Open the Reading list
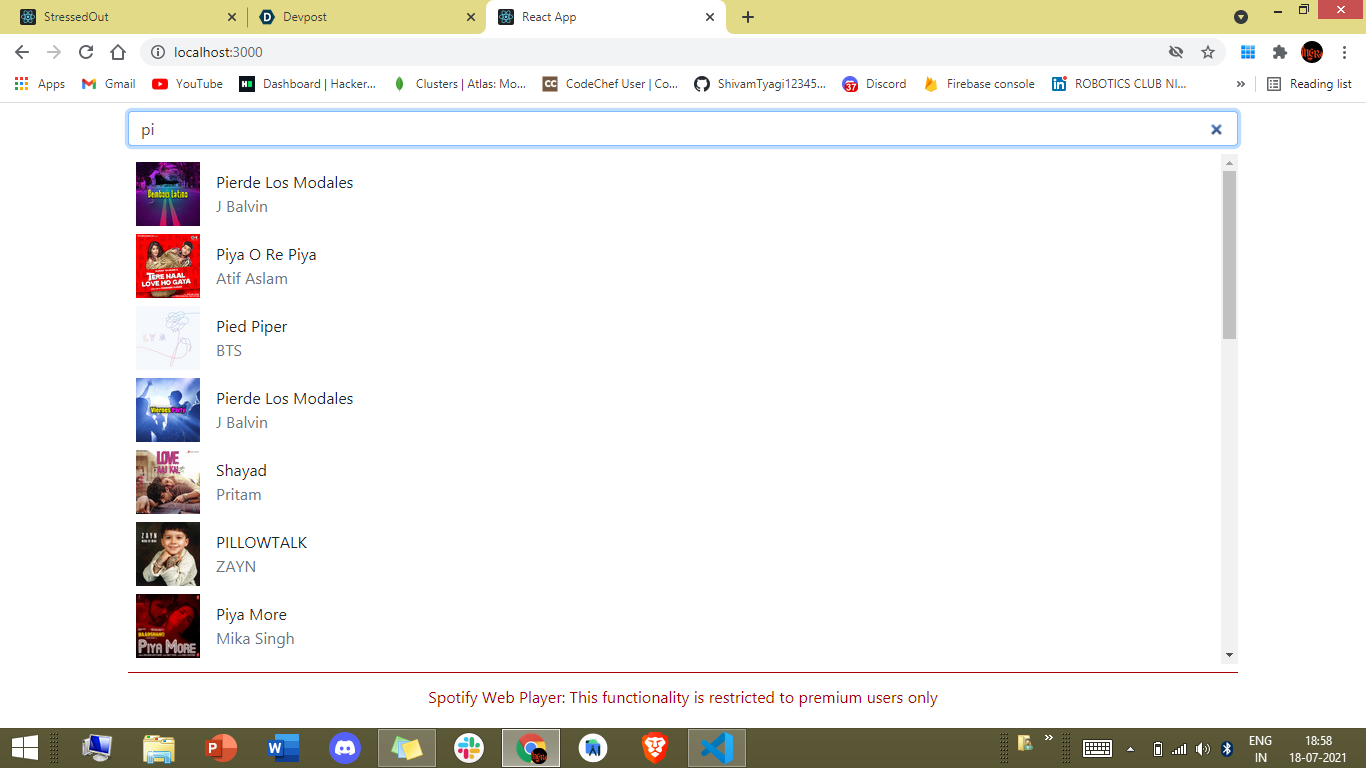 [1309, 84]
